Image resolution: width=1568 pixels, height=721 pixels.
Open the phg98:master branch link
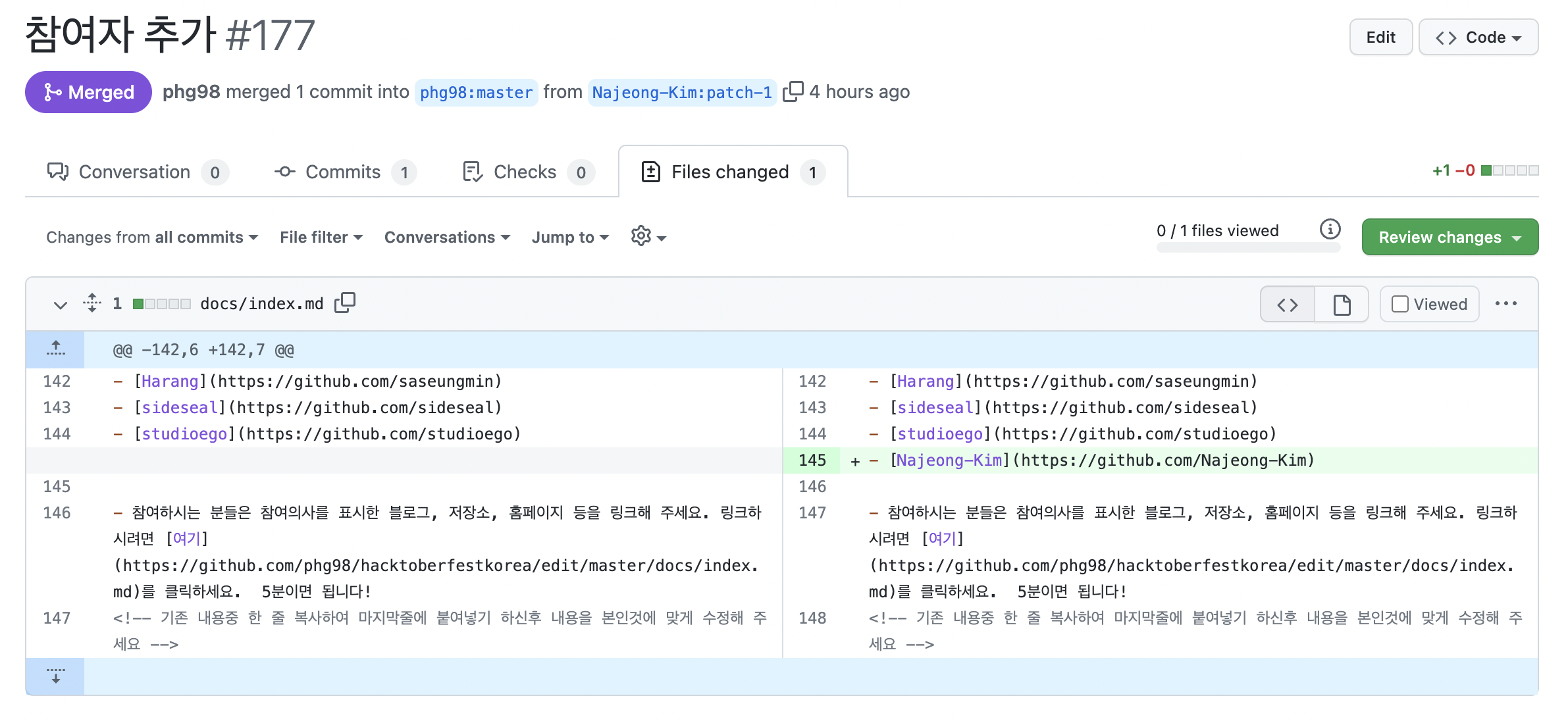[x=476, y=92]
